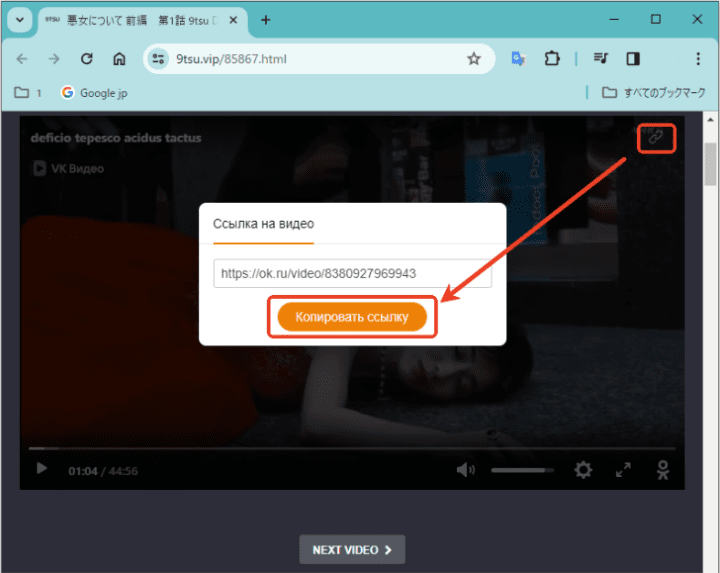Click the 01:04 / 44:56 time display
The height and width of the screenshot is (573, 720).
[x=103, y=471]
